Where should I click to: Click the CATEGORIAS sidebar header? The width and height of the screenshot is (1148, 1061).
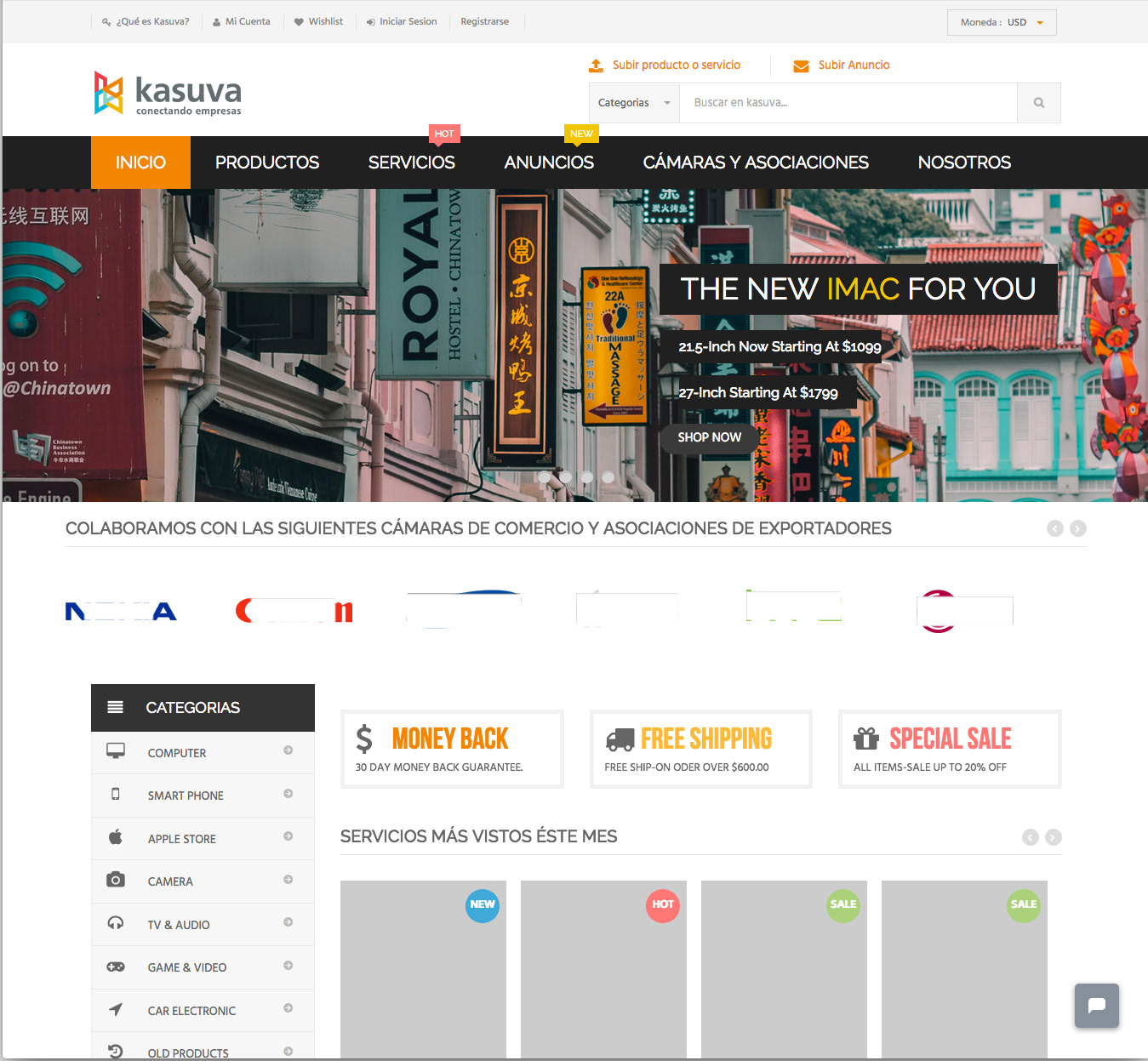click(203, 708)
